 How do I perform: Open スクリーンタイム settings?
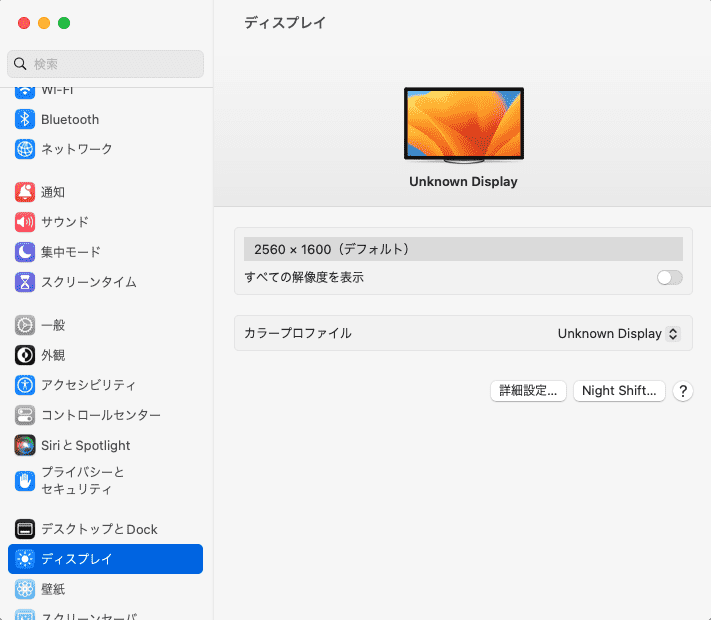click(105, 282)
